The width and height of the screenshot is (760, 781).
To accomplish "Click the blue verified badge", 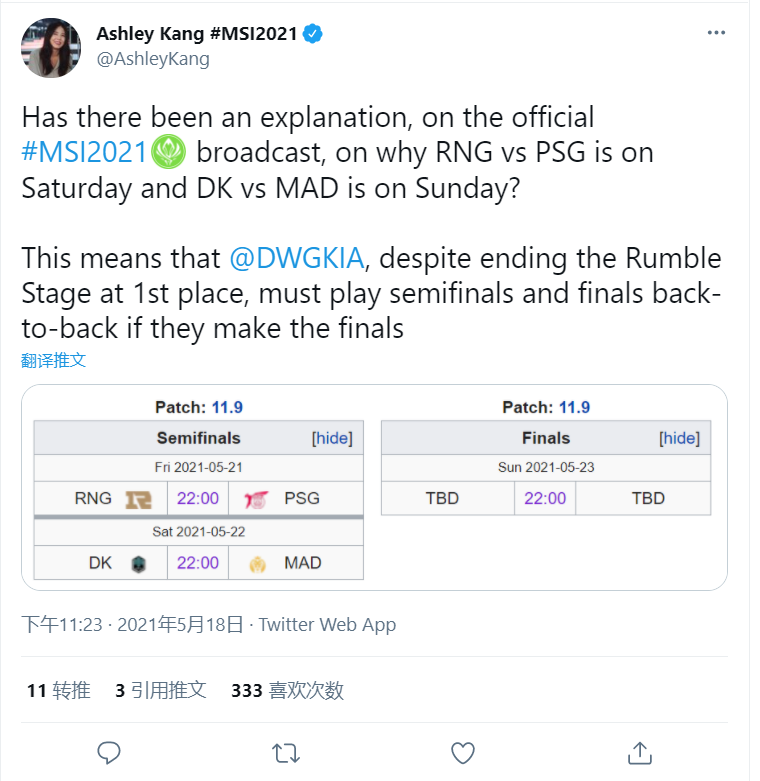I will (x=313, y=34).
